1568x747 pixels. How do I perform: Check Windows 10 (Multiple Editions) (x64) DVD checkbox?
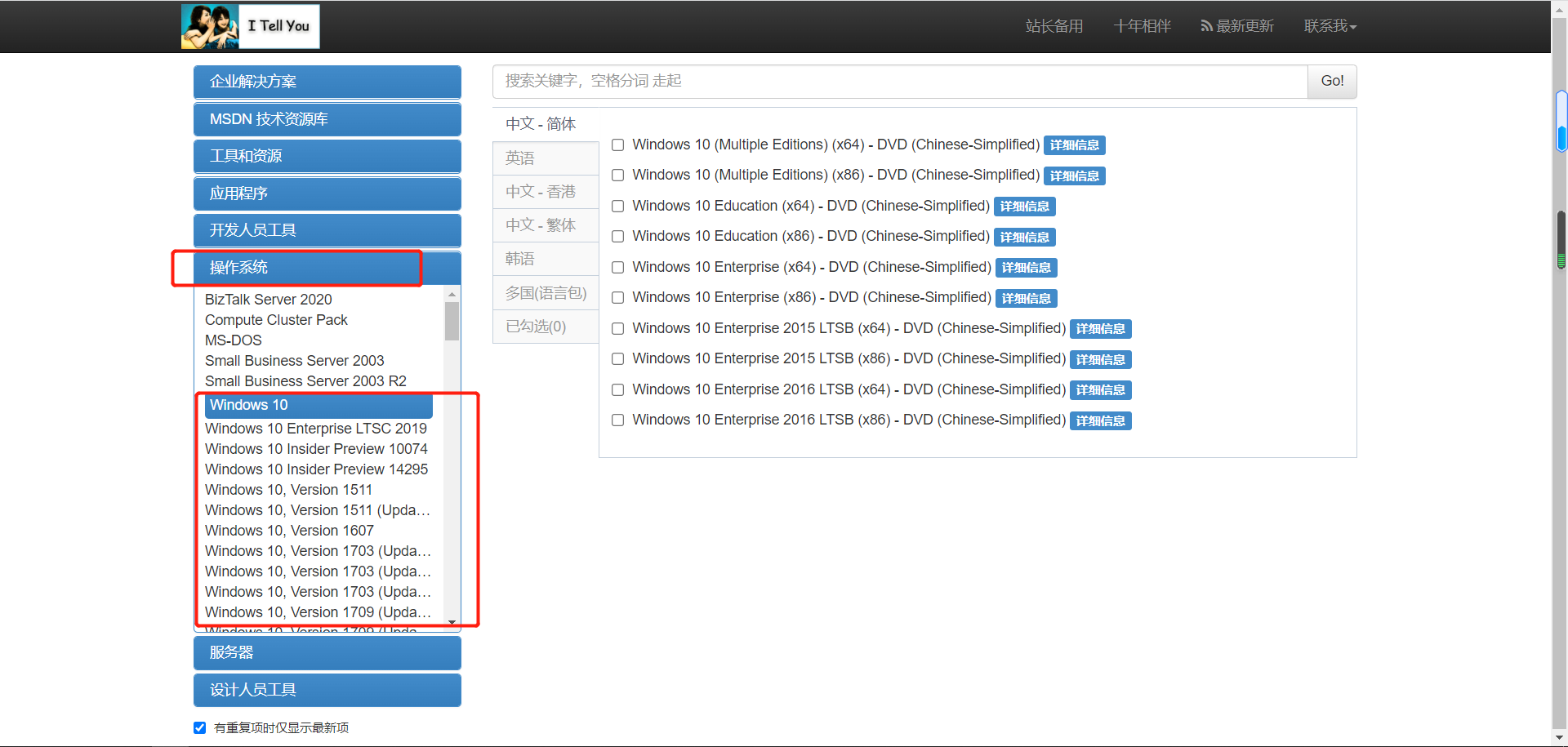(x=617, y=145)
